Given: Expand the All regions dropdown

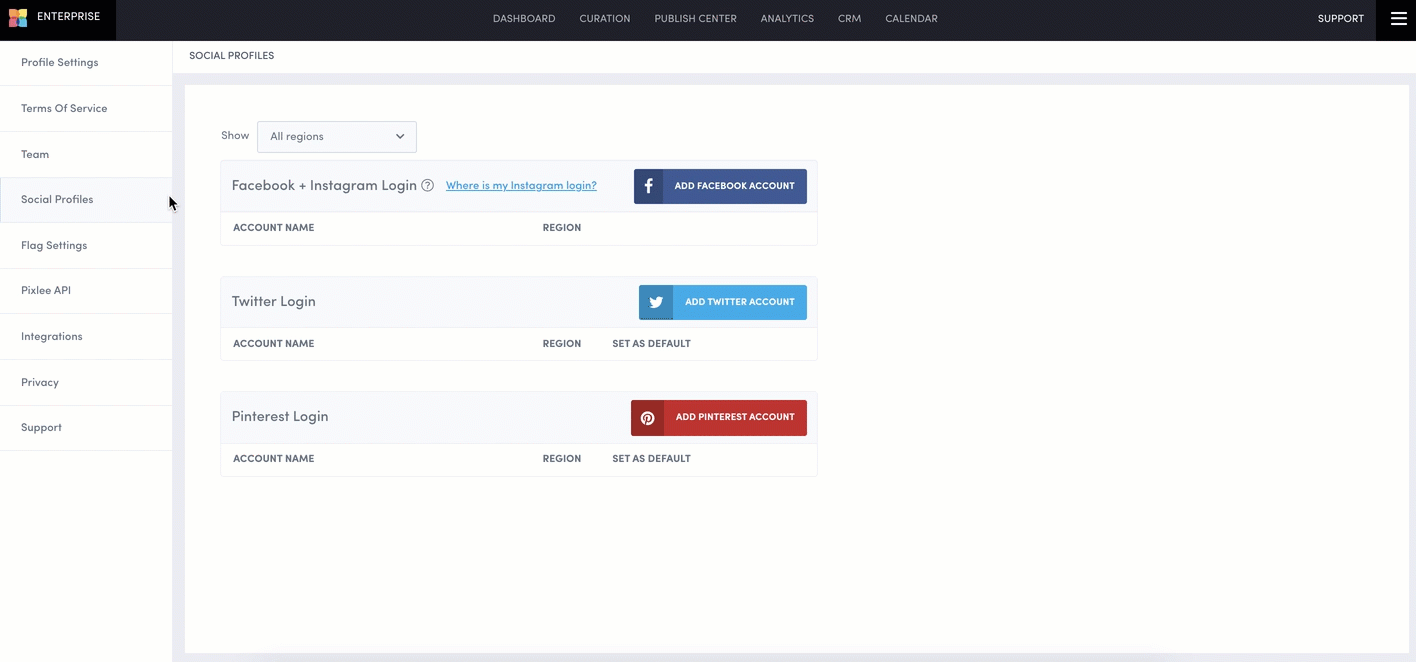Looking at the screenshot, I should coord(337,137).
